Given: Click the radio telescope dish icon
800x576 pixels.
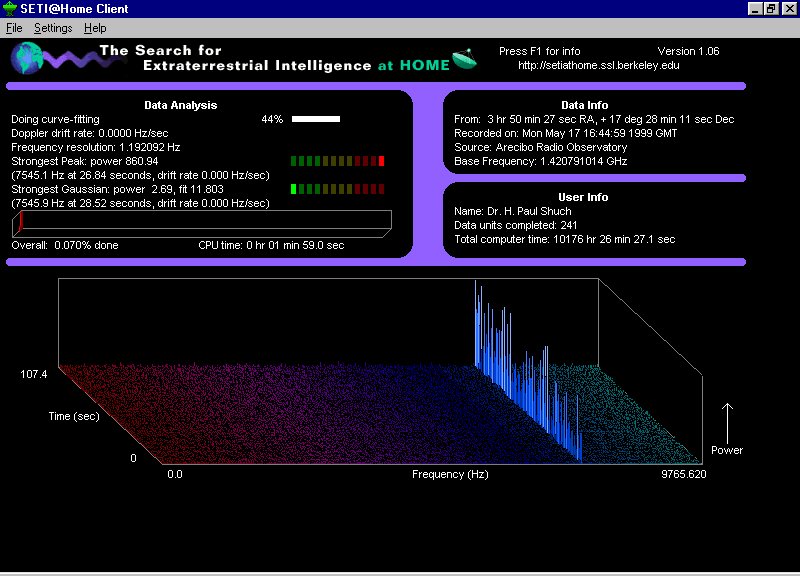Looking at the screenshot, I should pos(464,60).
